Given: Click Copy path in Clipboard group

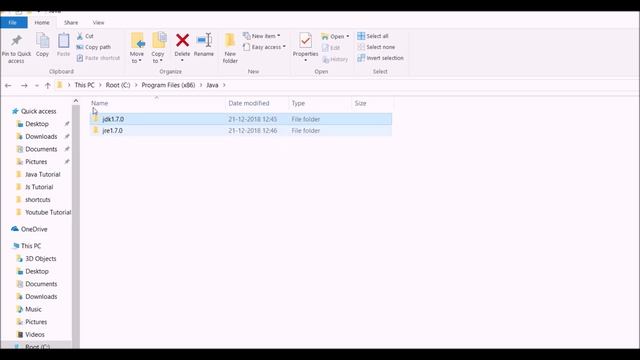Looking at the screenshot, I should pyautogui.click(x=93, y=47).
